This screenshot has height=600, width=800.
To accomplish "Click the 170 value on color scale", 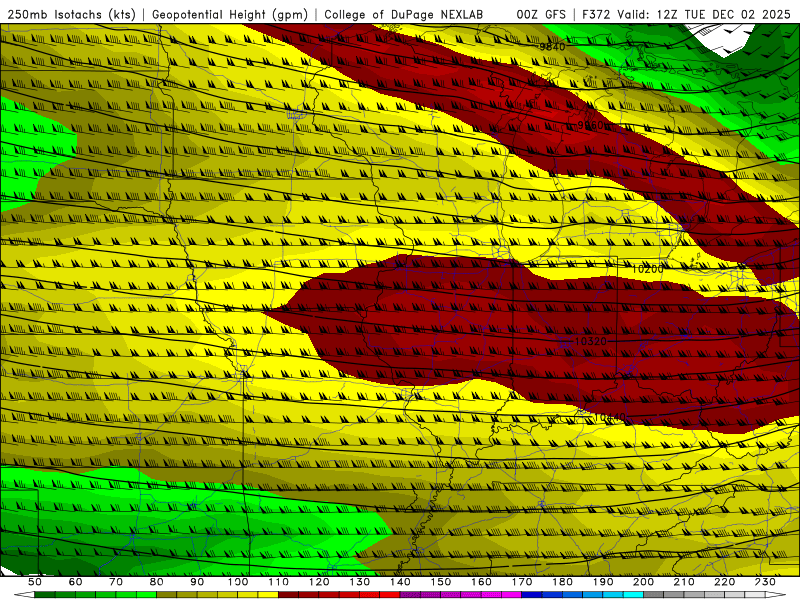I will tap(522, 582).
